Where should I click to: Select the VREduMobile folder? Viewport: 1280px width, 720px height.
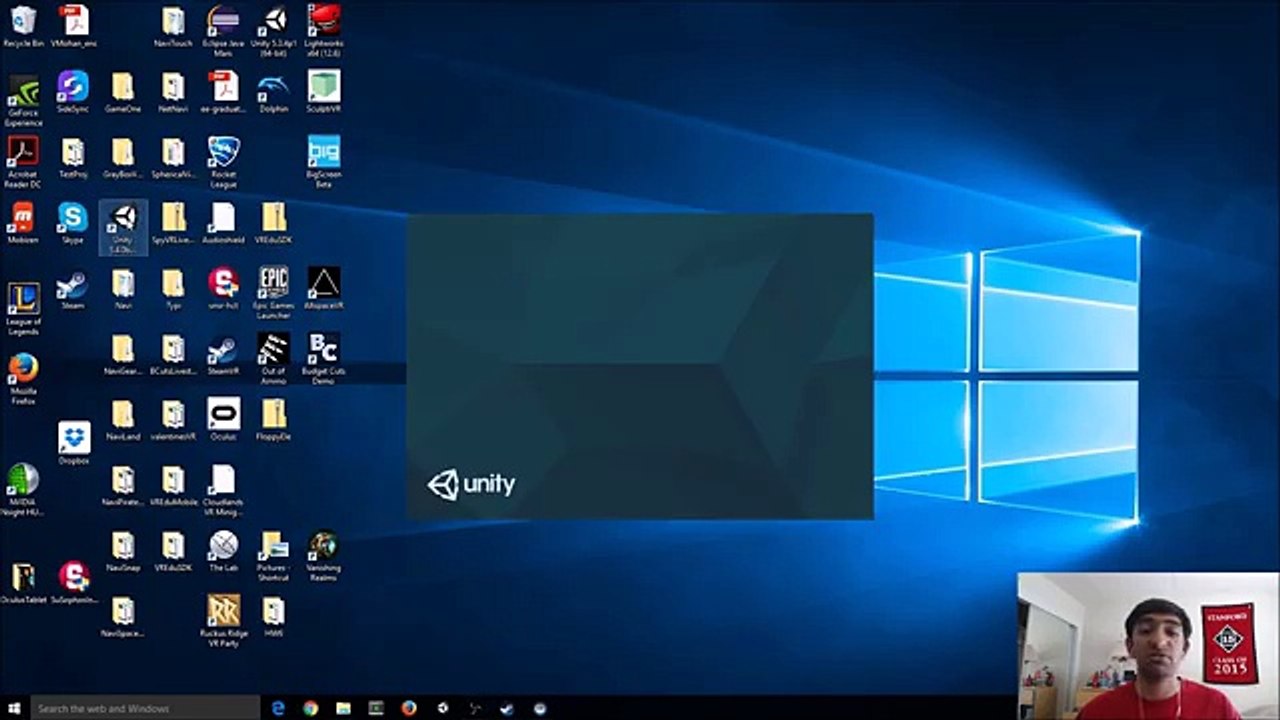point(173,485)
